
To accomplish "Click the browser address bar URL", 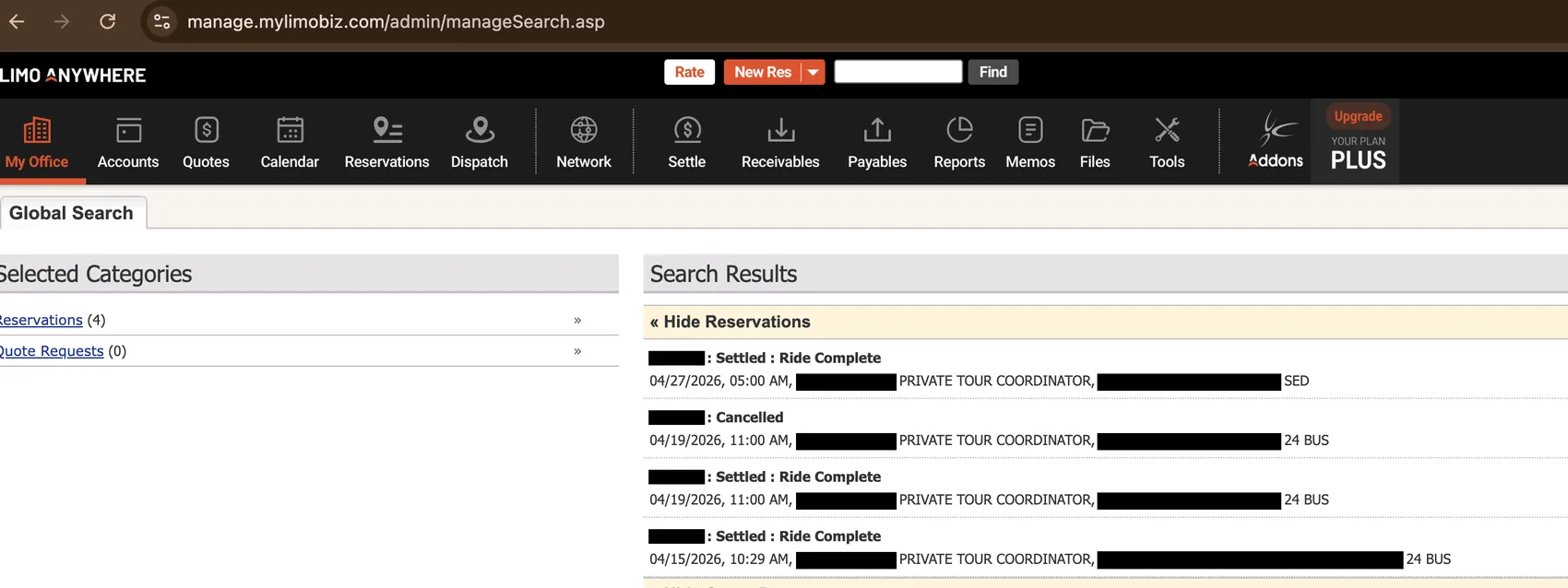I will (396, 21).
